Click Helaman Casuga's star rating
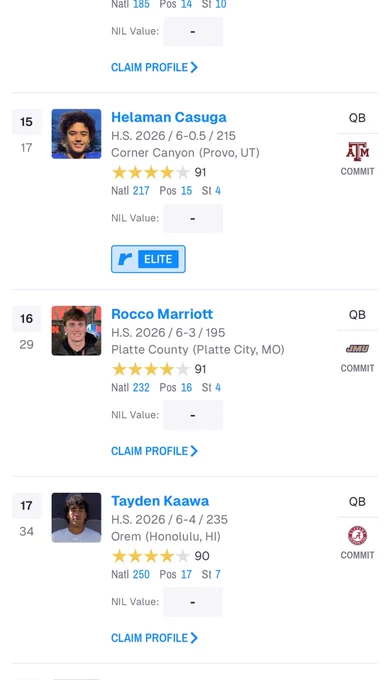Screen dimensions: 390x680 (151, 173)
